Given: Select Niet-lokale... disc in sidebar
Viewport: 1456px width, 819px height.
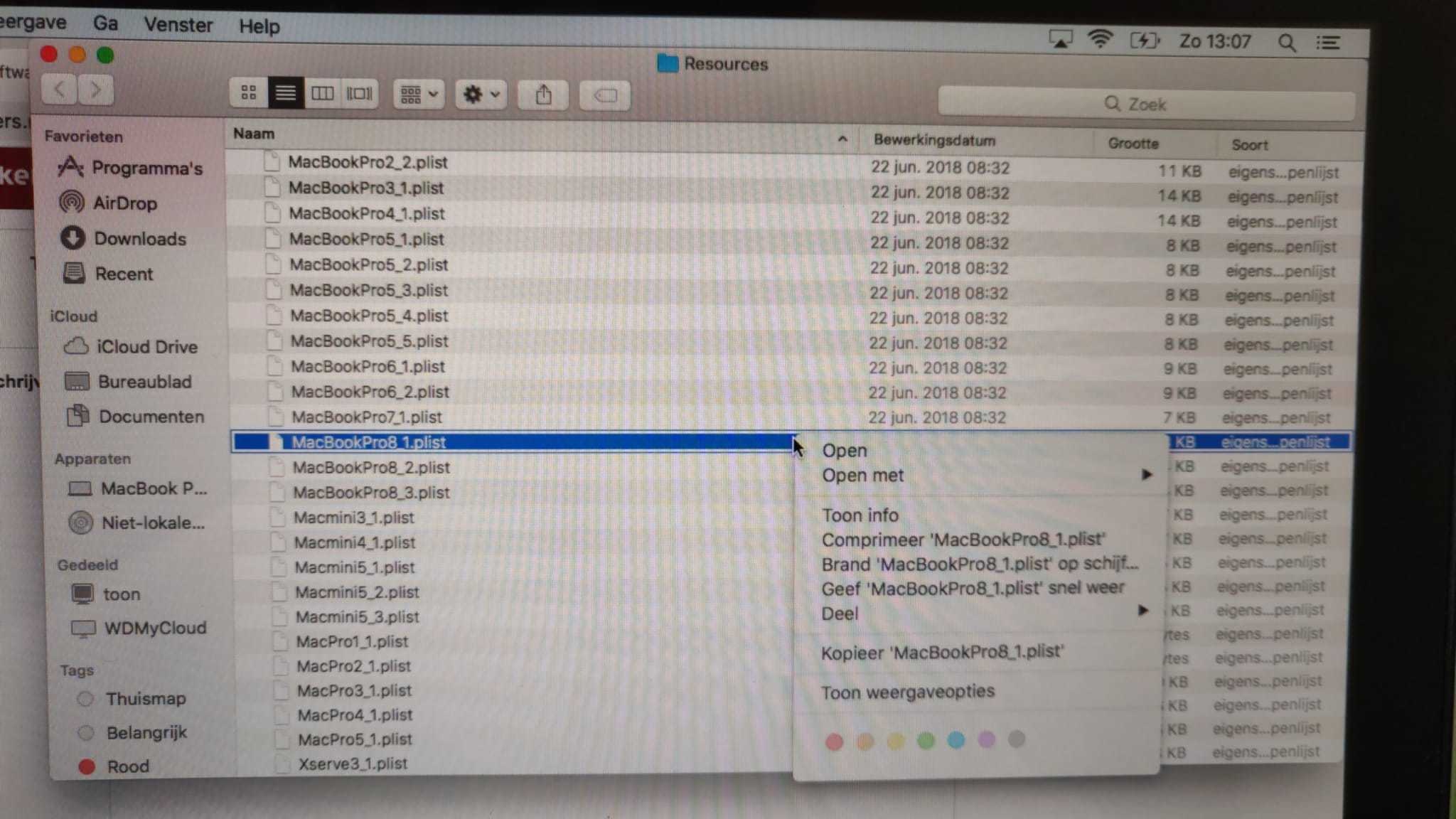Looking at the screenshot, I should [x=137, y=523].
